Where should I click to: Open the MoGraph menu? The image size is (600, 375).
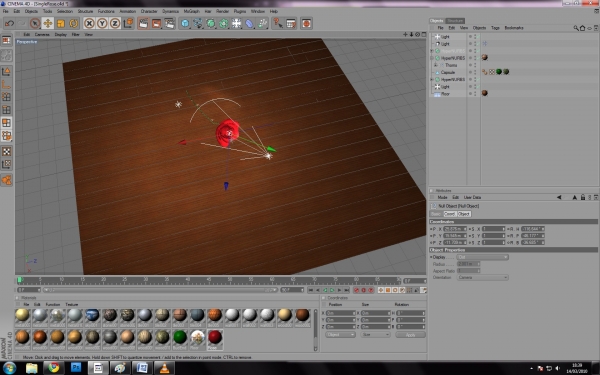191,11
